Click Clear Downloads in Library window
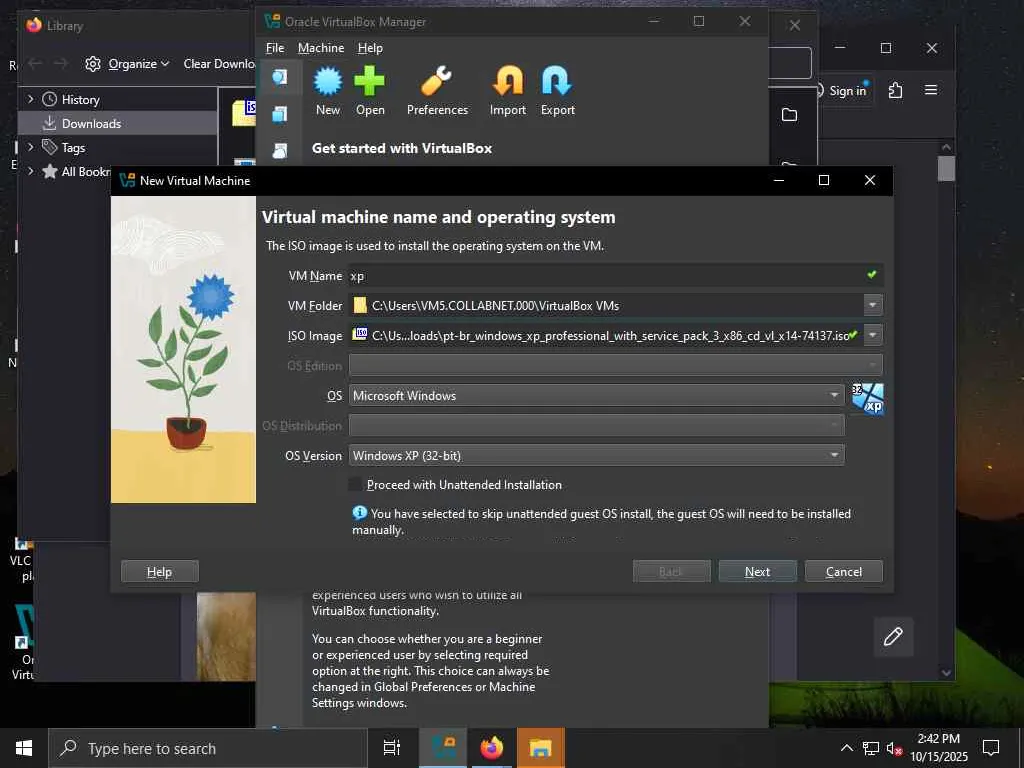The image size is (1024, 768). pos(219,63)
